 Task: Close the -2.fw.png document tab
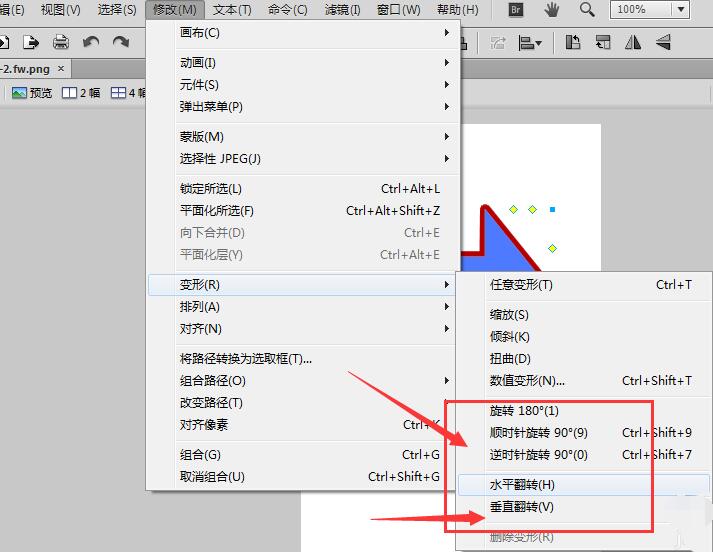(x=61, y=69)
